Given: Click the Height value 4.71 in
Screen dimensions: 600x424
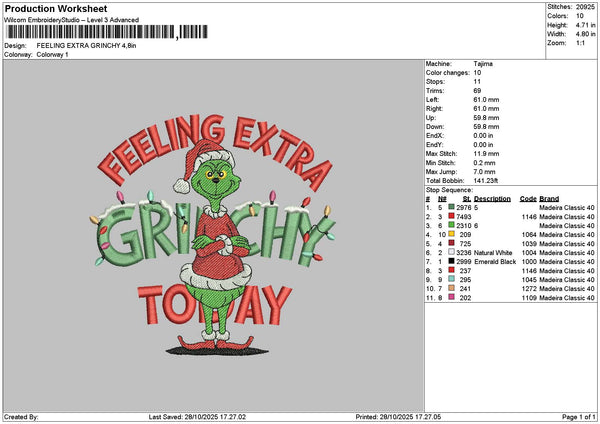Looking at the screenshot, I should point(585,25).
